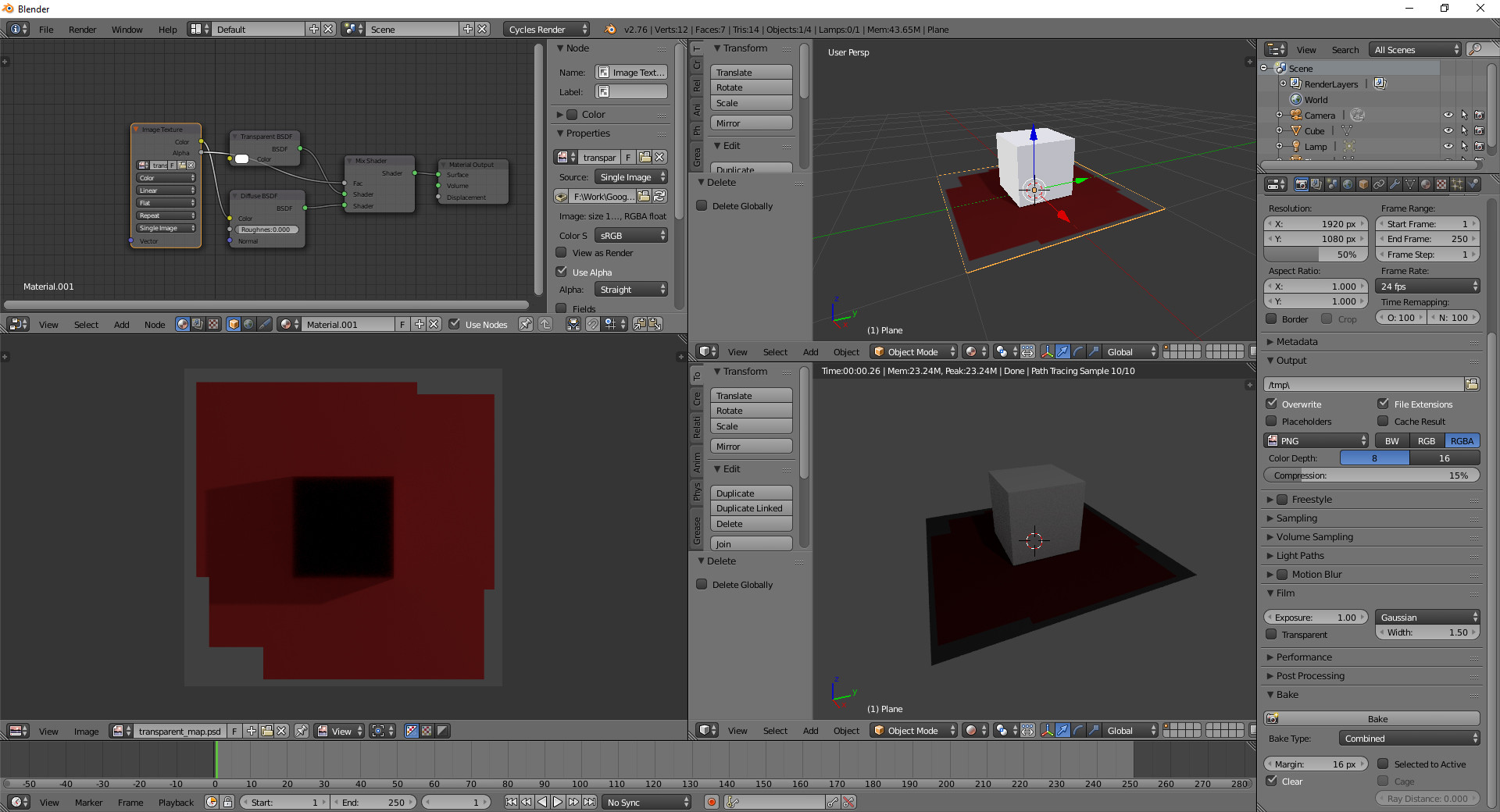This screenshot has width=1500, height=812.
Task: Open the Texture properties checker icon
Action: tap(1441, 184)
